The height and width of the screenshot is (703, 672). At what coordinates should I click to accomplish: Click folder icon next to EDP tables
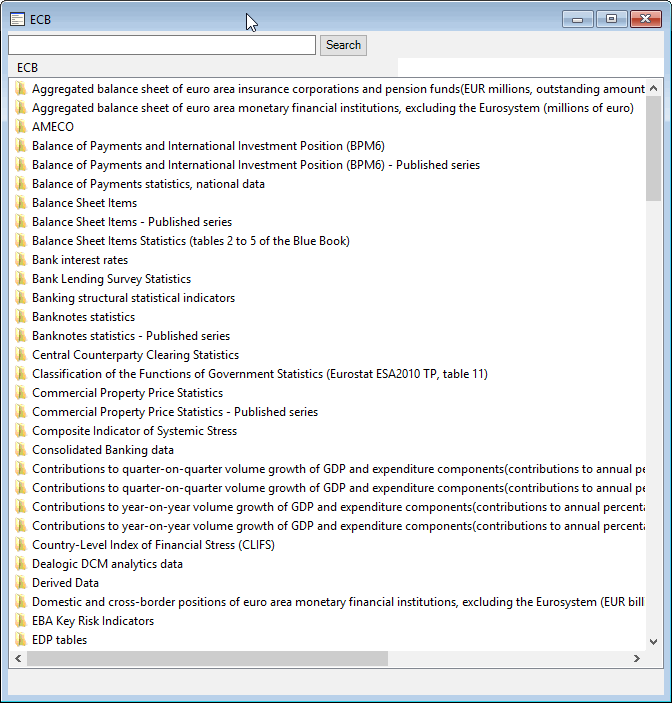tap(21, 640)
